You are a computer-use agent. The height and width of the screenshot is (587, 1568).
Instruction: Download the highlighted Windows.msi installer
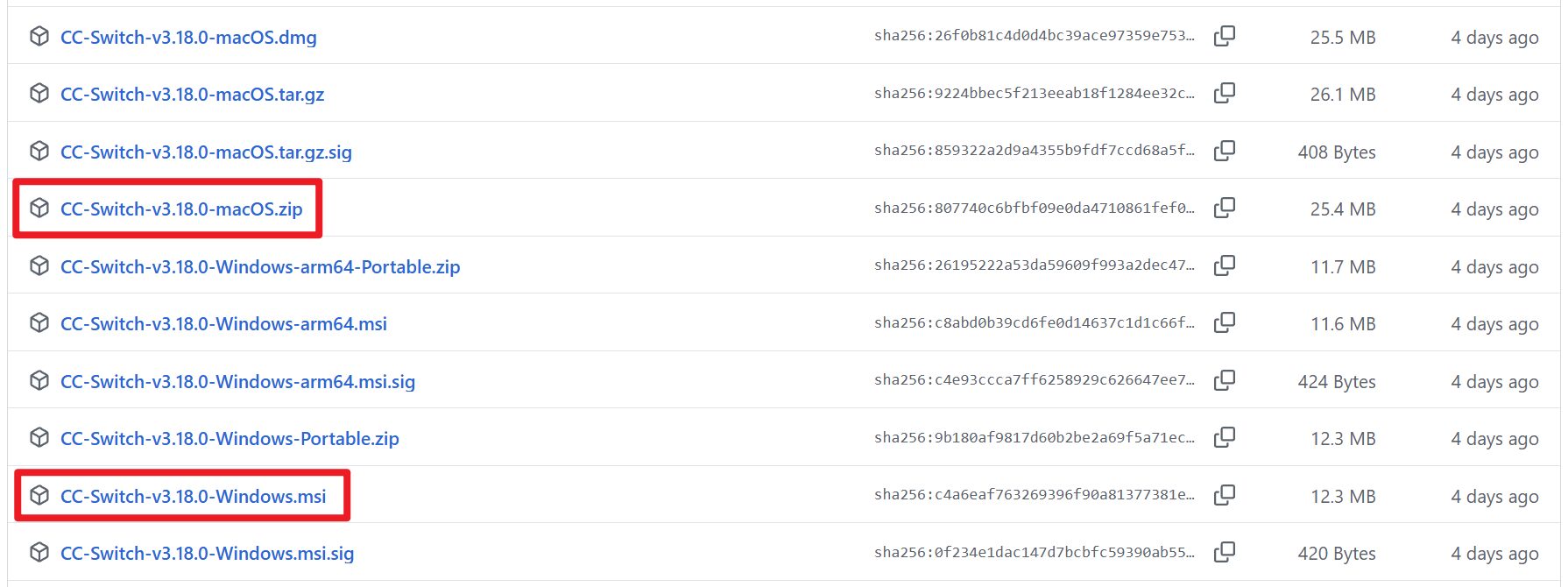pos(193,496)
